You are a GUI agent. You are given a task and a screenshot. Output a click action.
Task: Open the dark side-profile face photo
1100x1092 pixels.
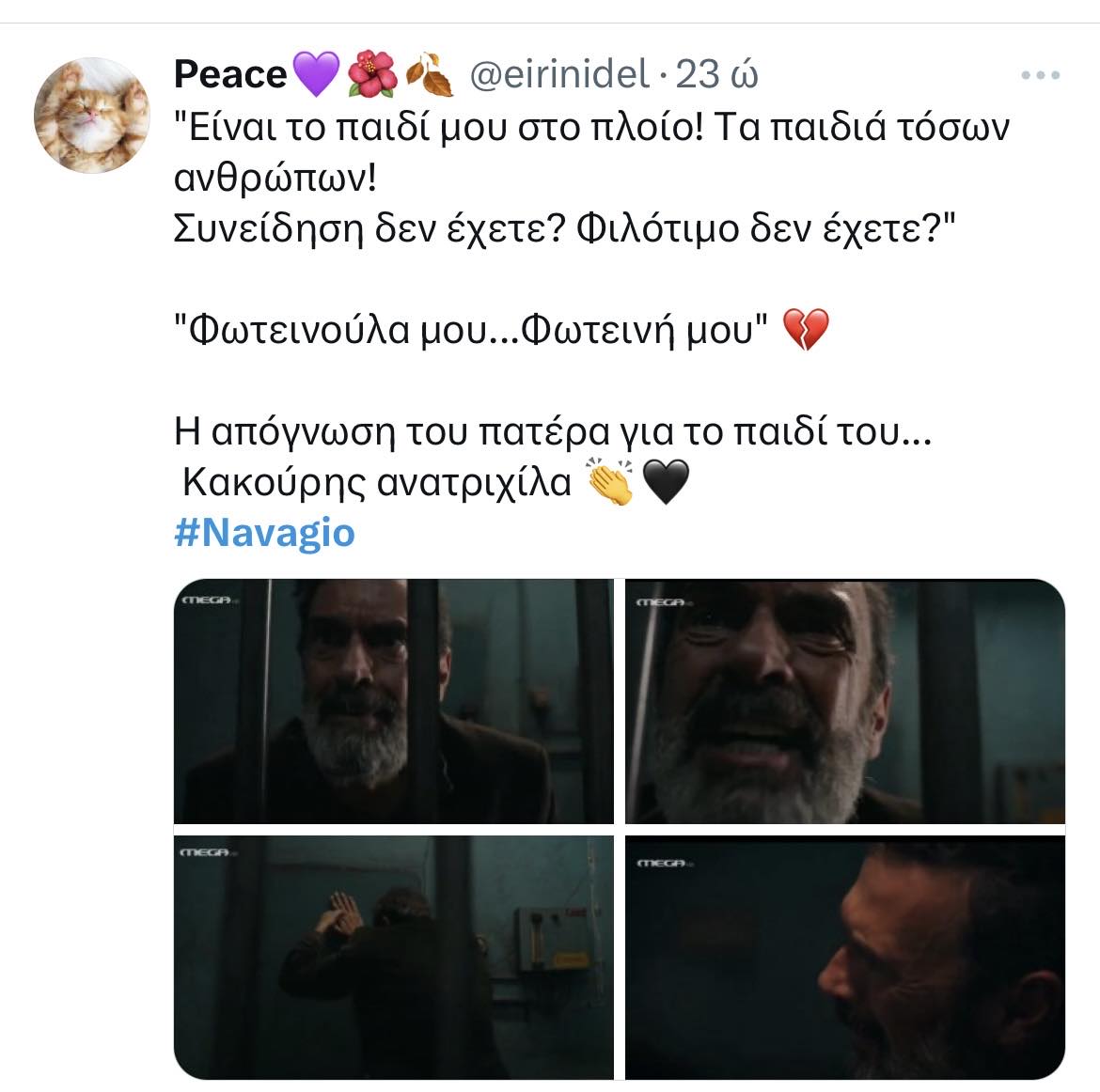[844, 958]
